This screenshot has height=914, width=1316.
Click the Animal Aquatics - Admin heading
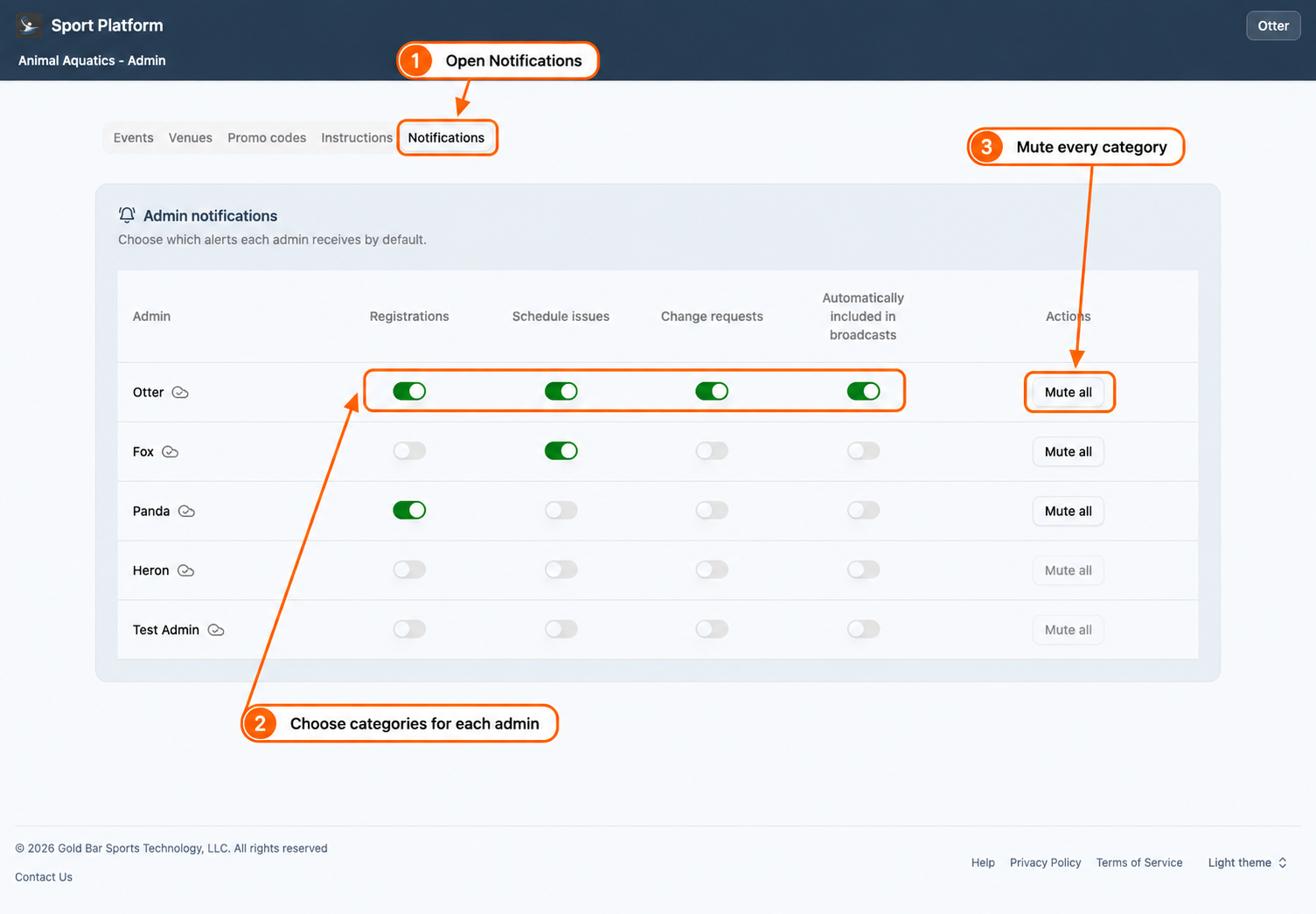pyautogui.click(x=92, y=60)
